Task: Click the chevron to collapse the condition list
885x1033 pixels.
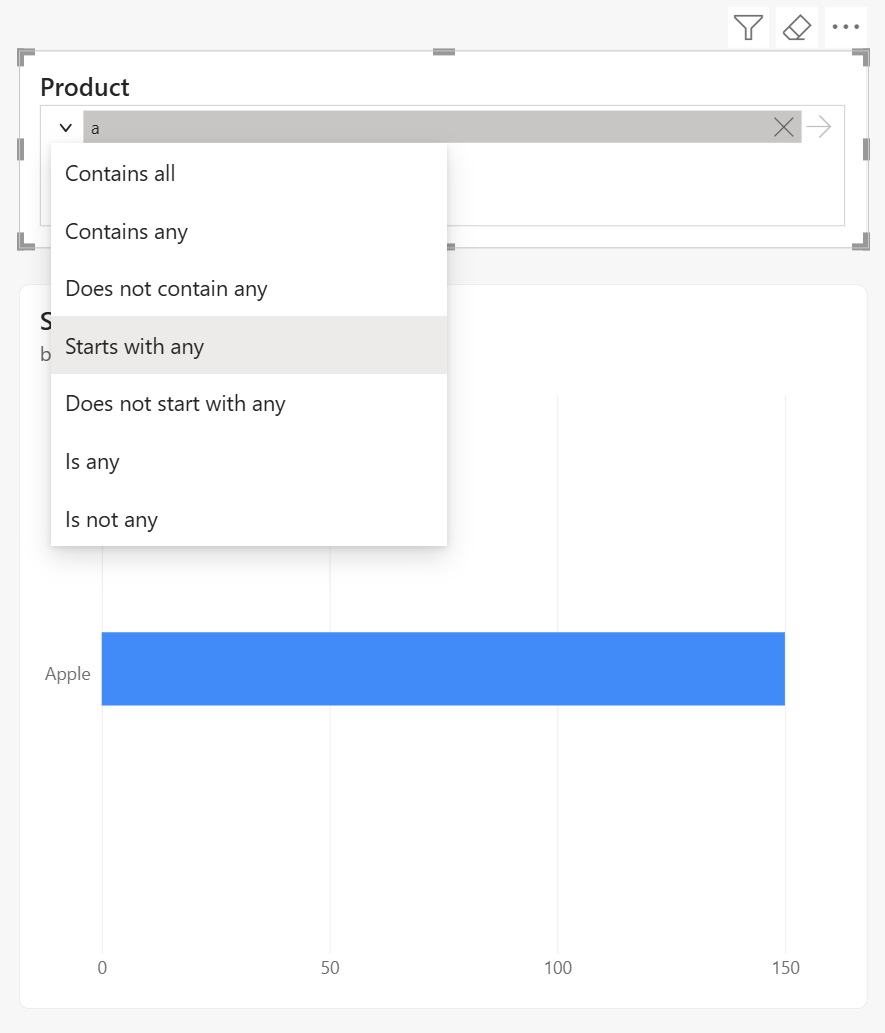Action: coord(65,128)
